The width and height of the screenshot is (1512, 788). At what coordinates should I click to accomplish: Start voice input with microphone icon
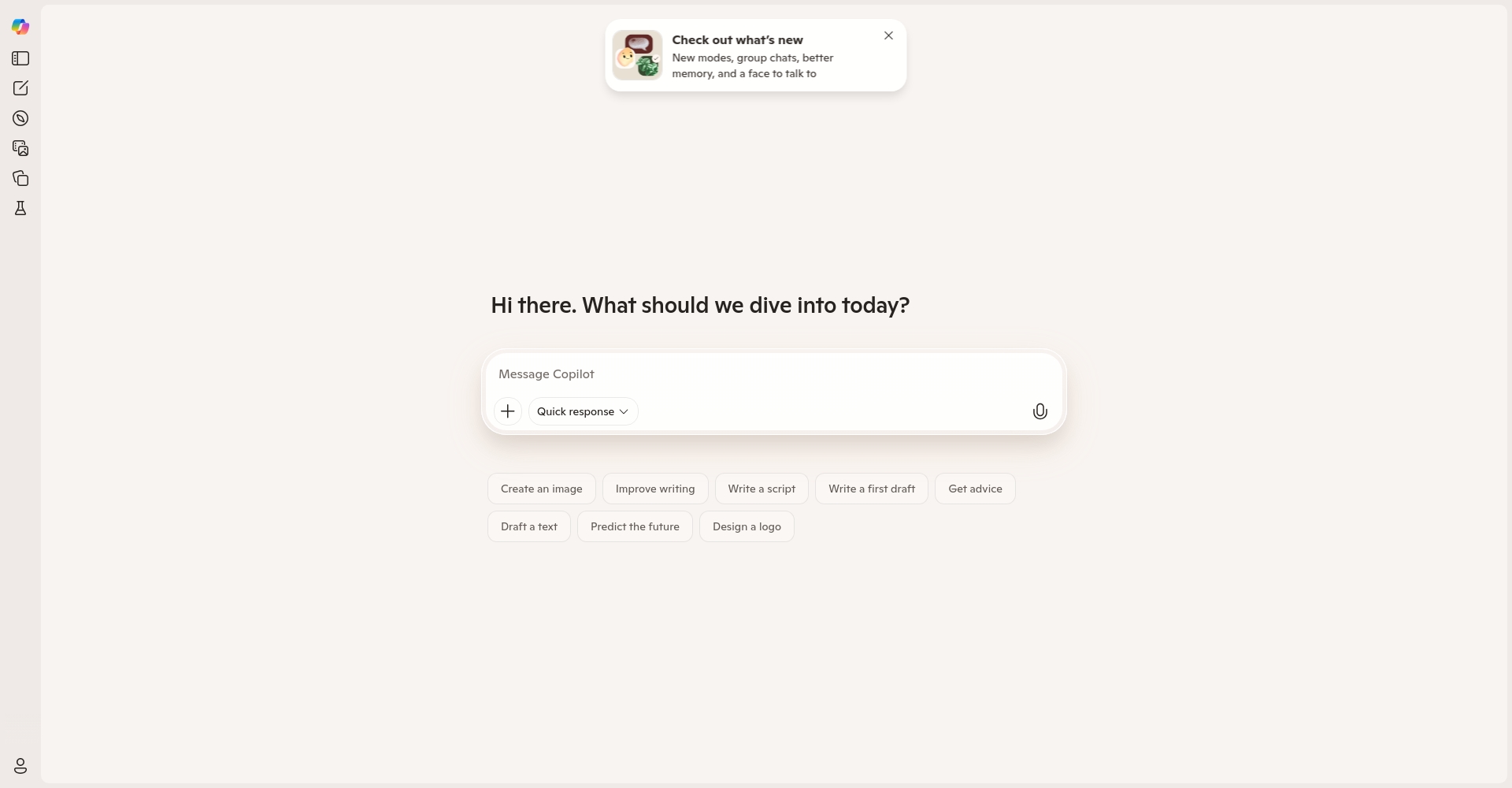[x=1039, y=411]
